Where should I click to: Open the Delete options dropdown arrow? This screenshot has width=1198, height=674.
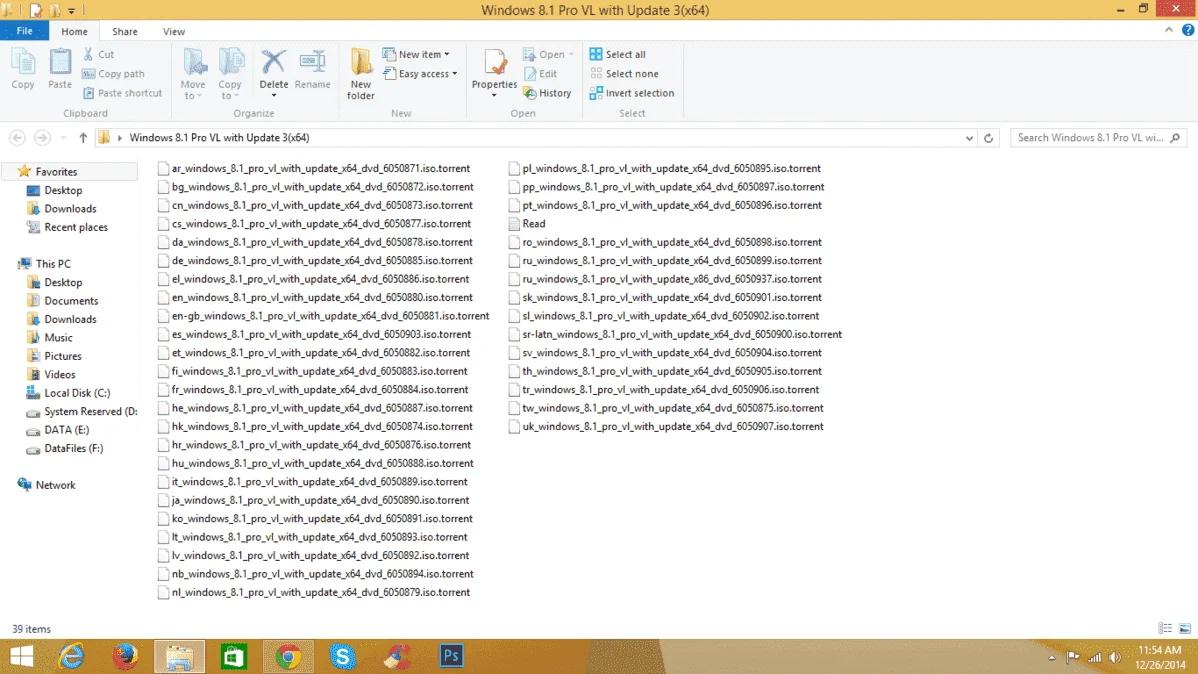click(x=274, y=96)
